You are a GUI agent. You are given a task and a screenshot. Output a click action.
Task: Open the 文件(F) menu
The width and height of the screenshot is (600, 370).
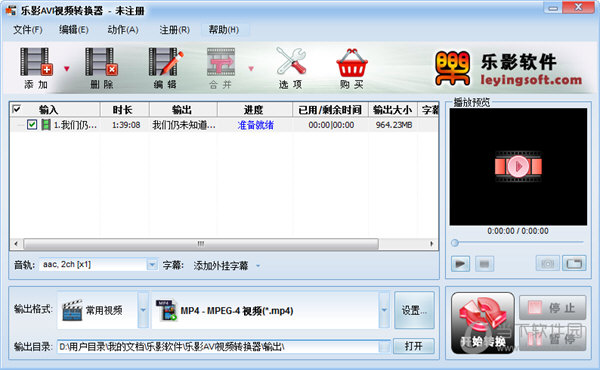(28, 29)
